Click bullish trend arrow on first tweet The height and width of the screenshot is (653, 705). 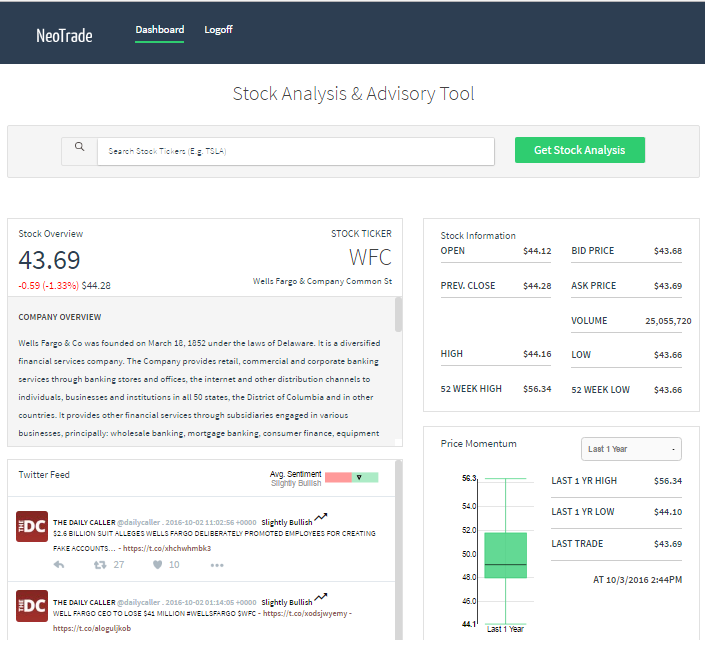coord(321,518)
